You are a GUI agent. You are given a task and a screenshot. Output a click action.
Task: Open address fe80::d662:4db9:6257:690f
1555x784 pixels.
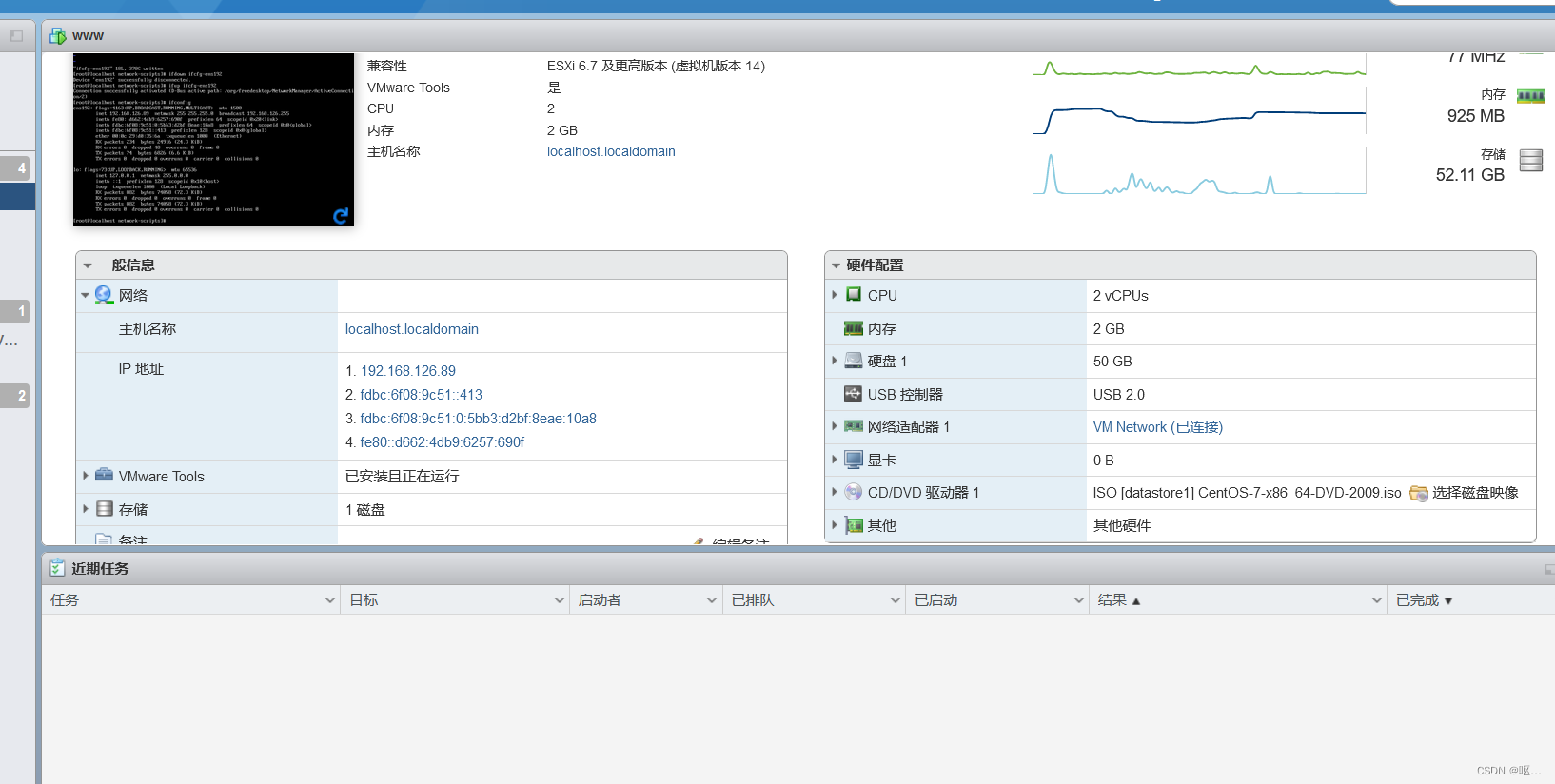442,442
